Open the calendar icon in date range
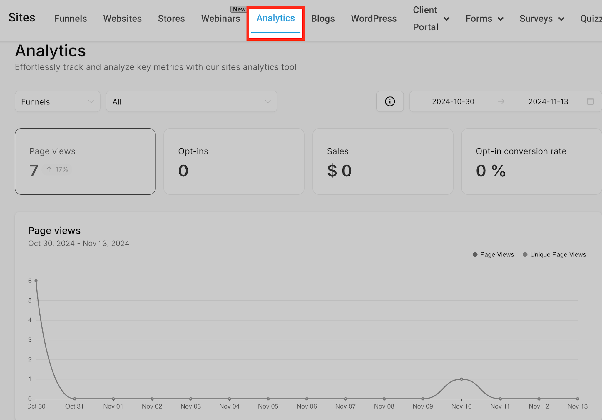This screenshot has width=602, height=420. pos(590,101)
